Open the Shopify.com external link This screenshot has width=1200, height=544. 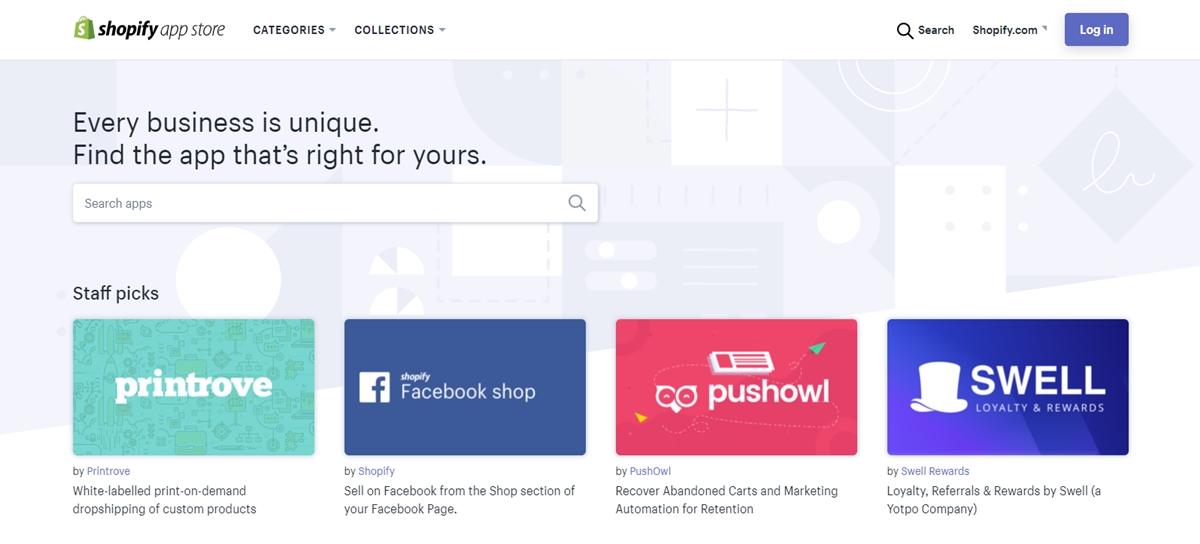1009,30
